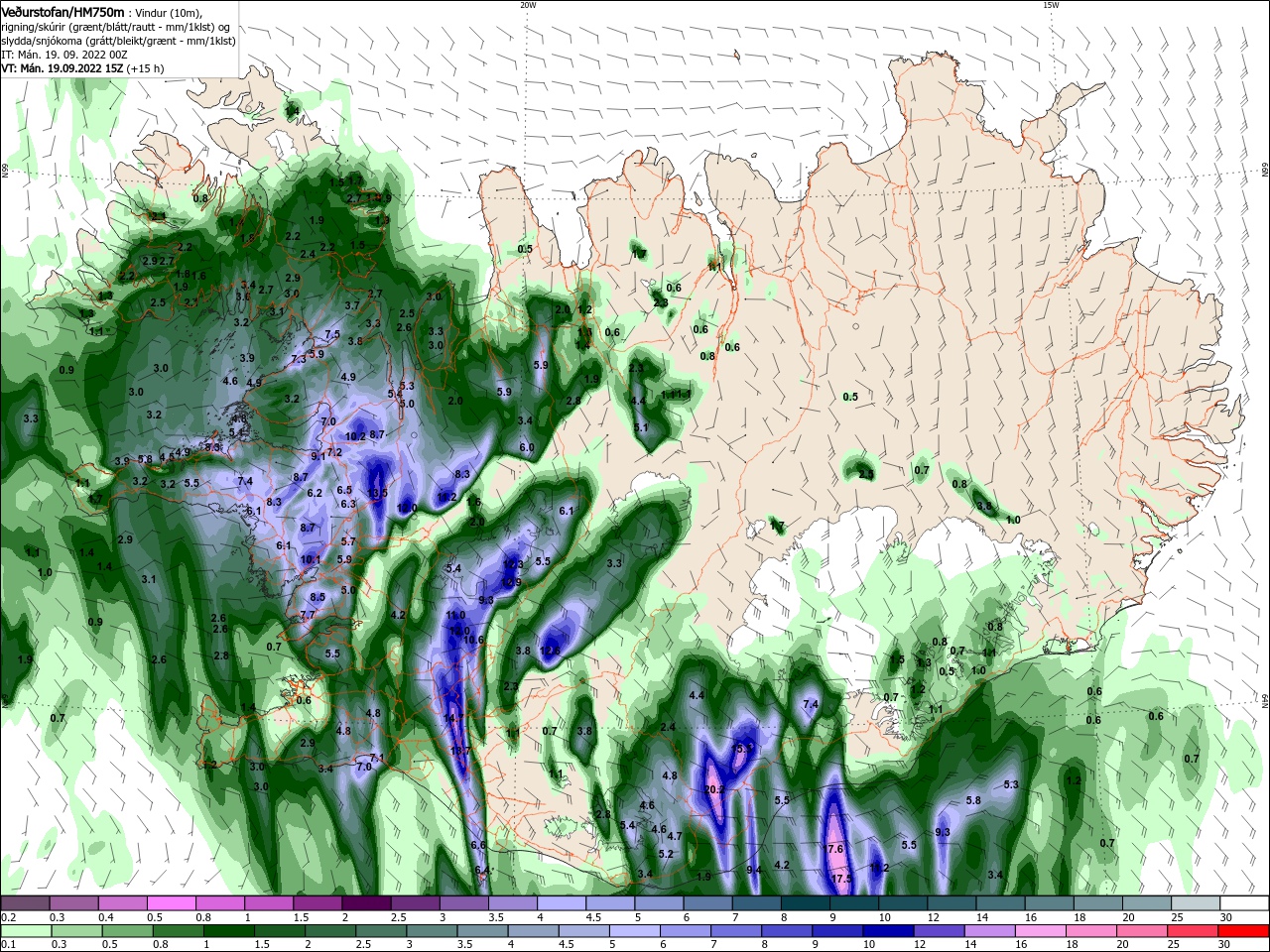The image size is (1270, 952).
Task: Click the 'slydda/snjókoma' legend description line
Action: pos(118,41)
